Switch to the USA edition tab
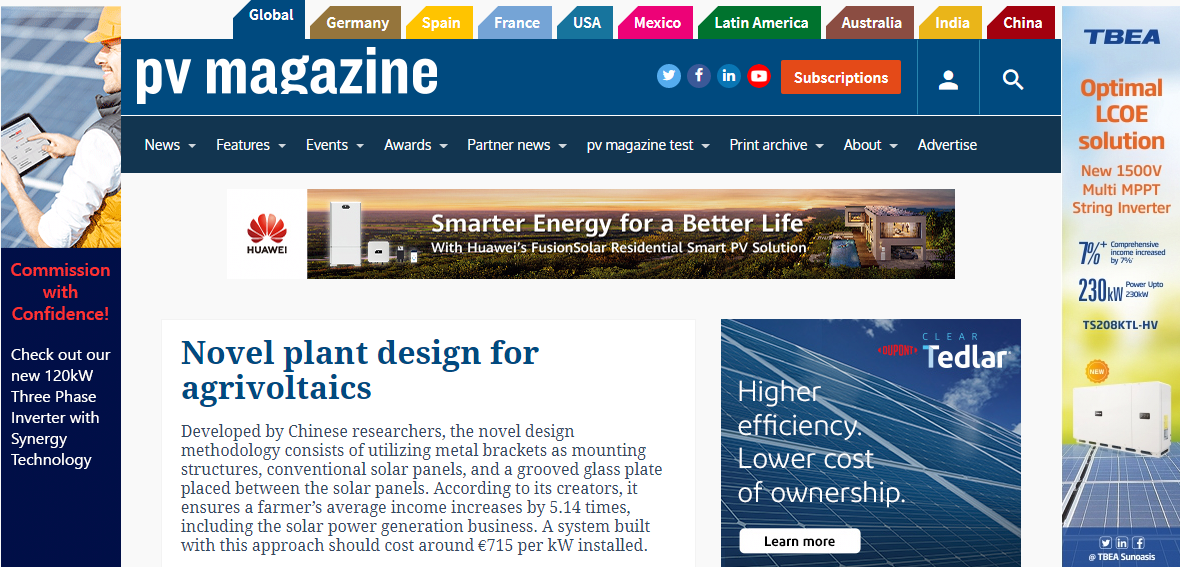 (586, 23)
